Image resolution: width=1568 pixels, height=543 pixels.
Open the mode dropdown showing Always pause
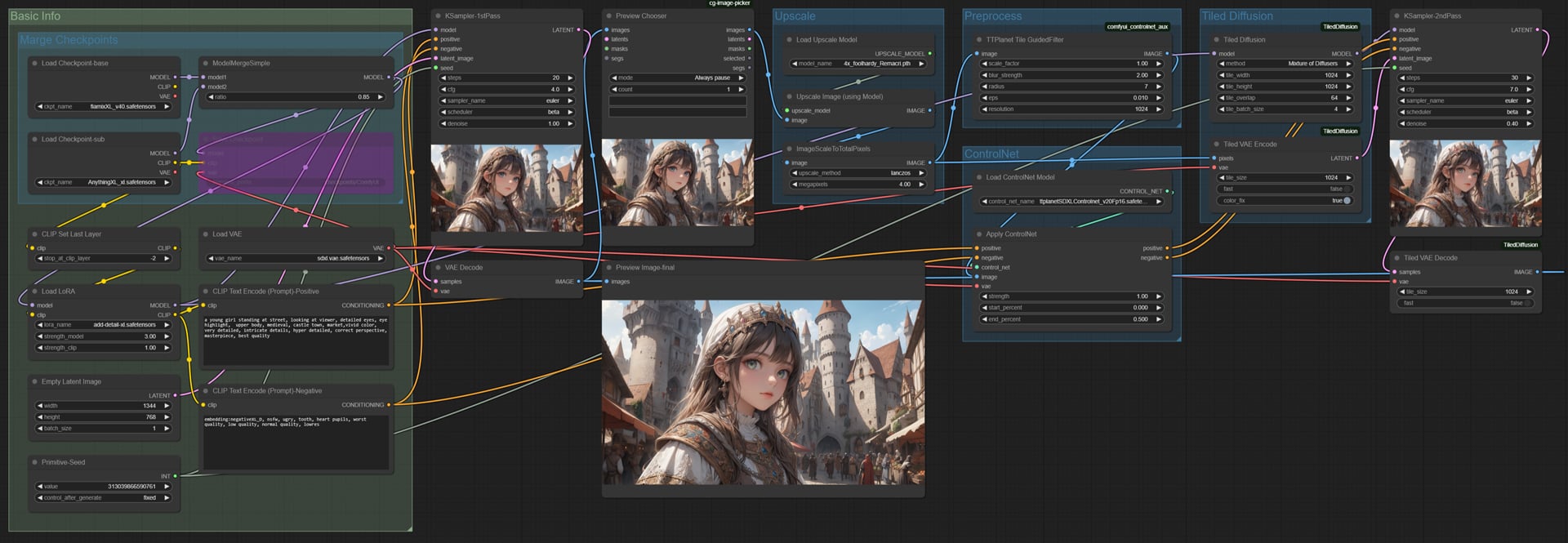click(x=677, y=78)
